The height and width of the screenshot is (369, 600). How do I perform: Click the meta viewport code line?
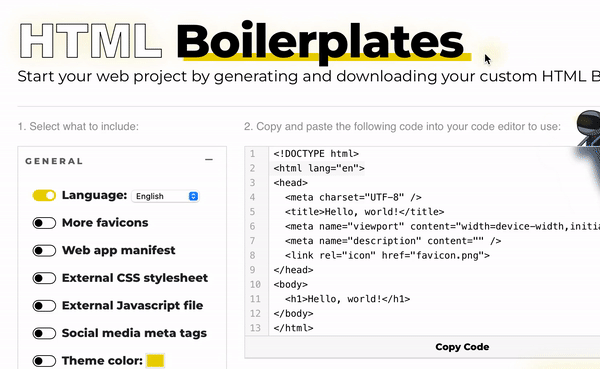(x=442, y=226)
